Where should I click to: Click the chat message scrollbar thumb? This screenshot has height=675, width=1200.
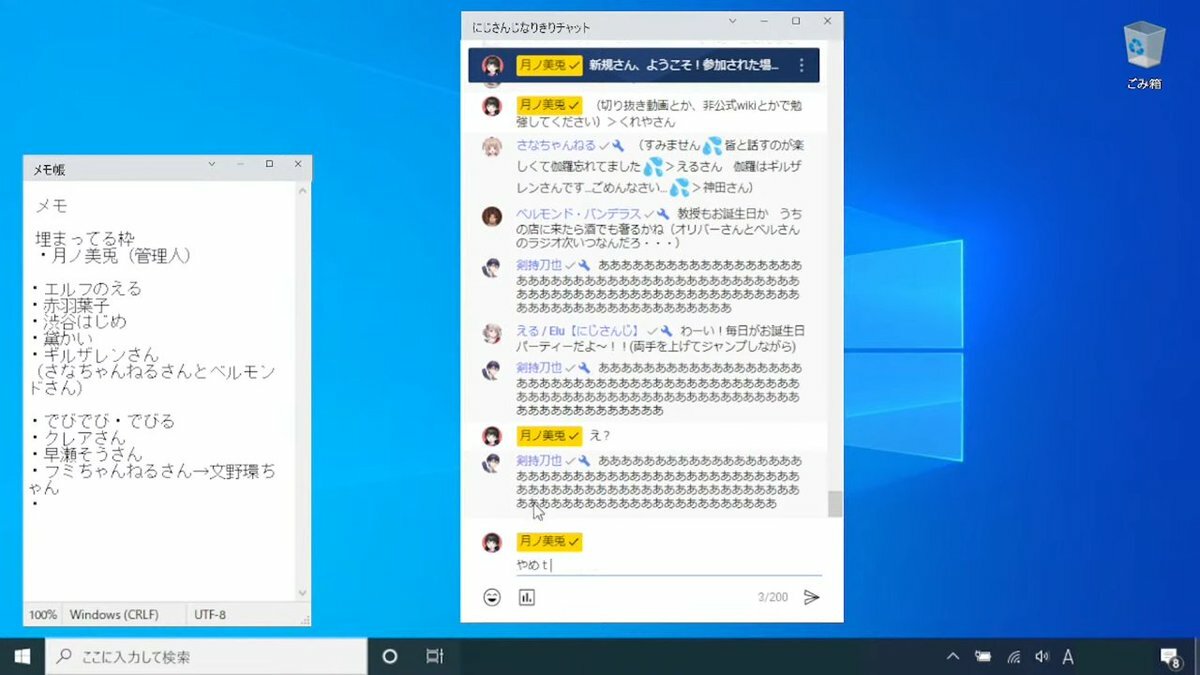tap(835, 503)
